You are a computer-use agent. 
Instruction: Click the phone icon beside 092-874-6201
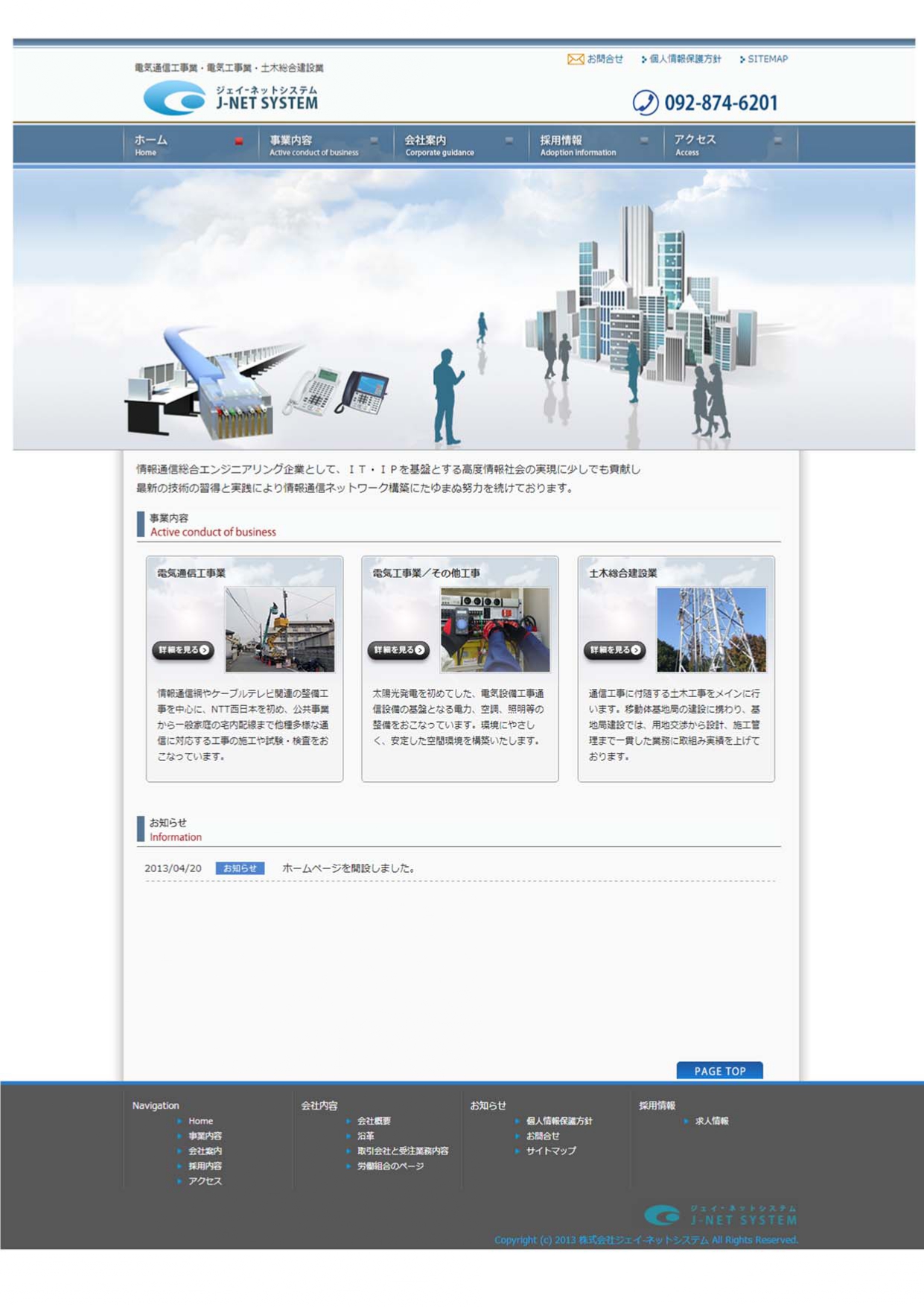coord(645,103)
